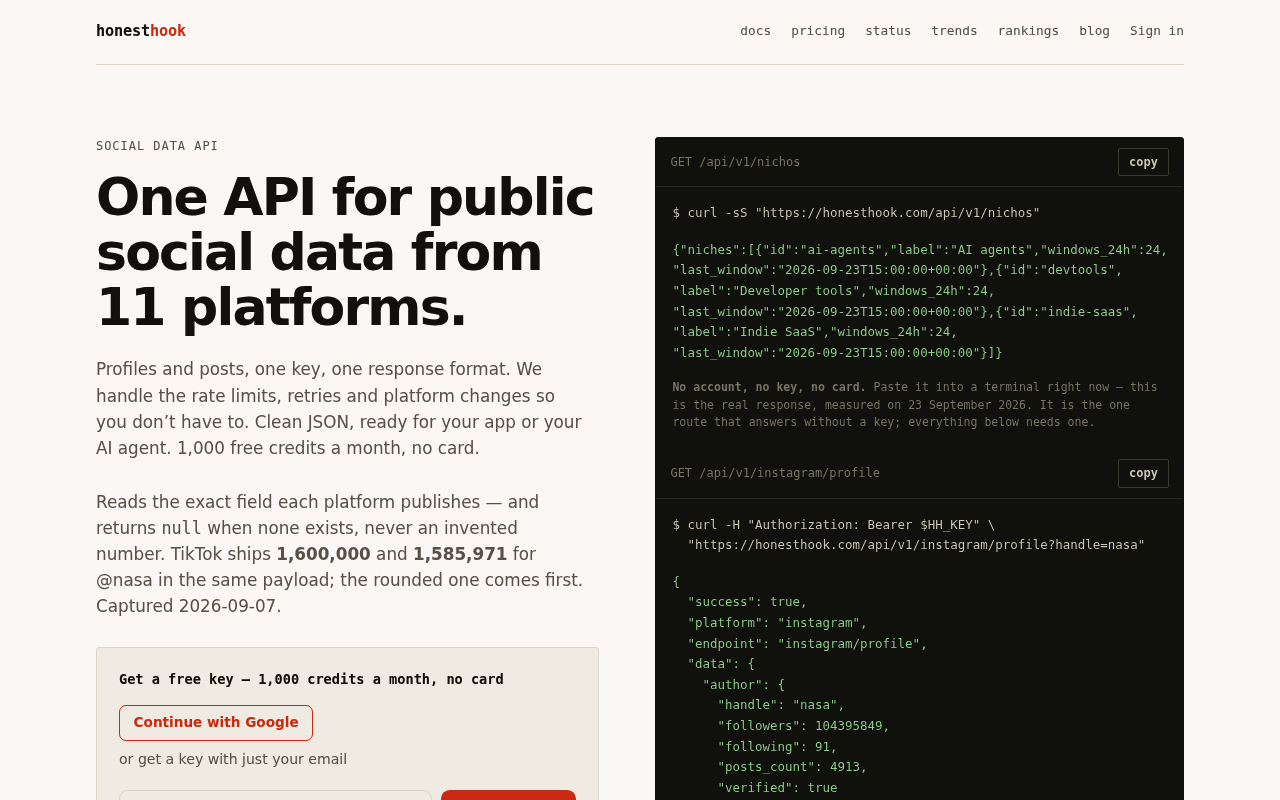The image size is (1280, 800).
Task: Click 'Captured 2026-09-07.' text
Action: tap(189, 606)
